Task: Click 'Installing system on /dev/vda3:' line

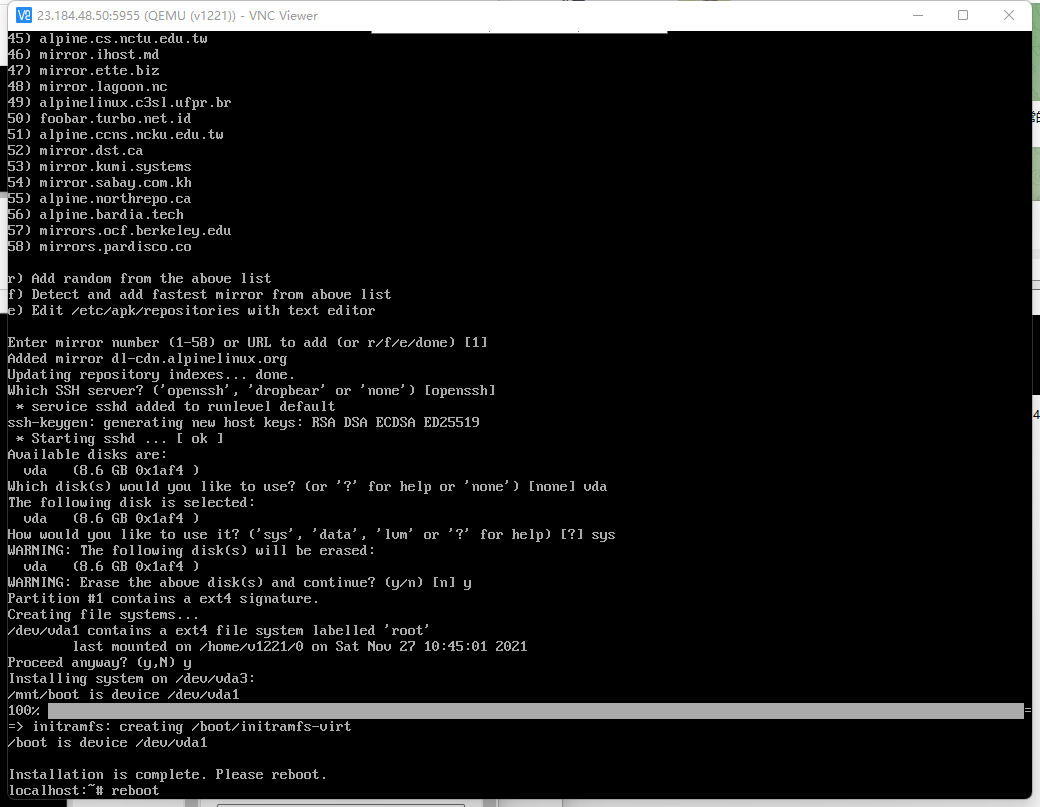Action: point(131,678)
